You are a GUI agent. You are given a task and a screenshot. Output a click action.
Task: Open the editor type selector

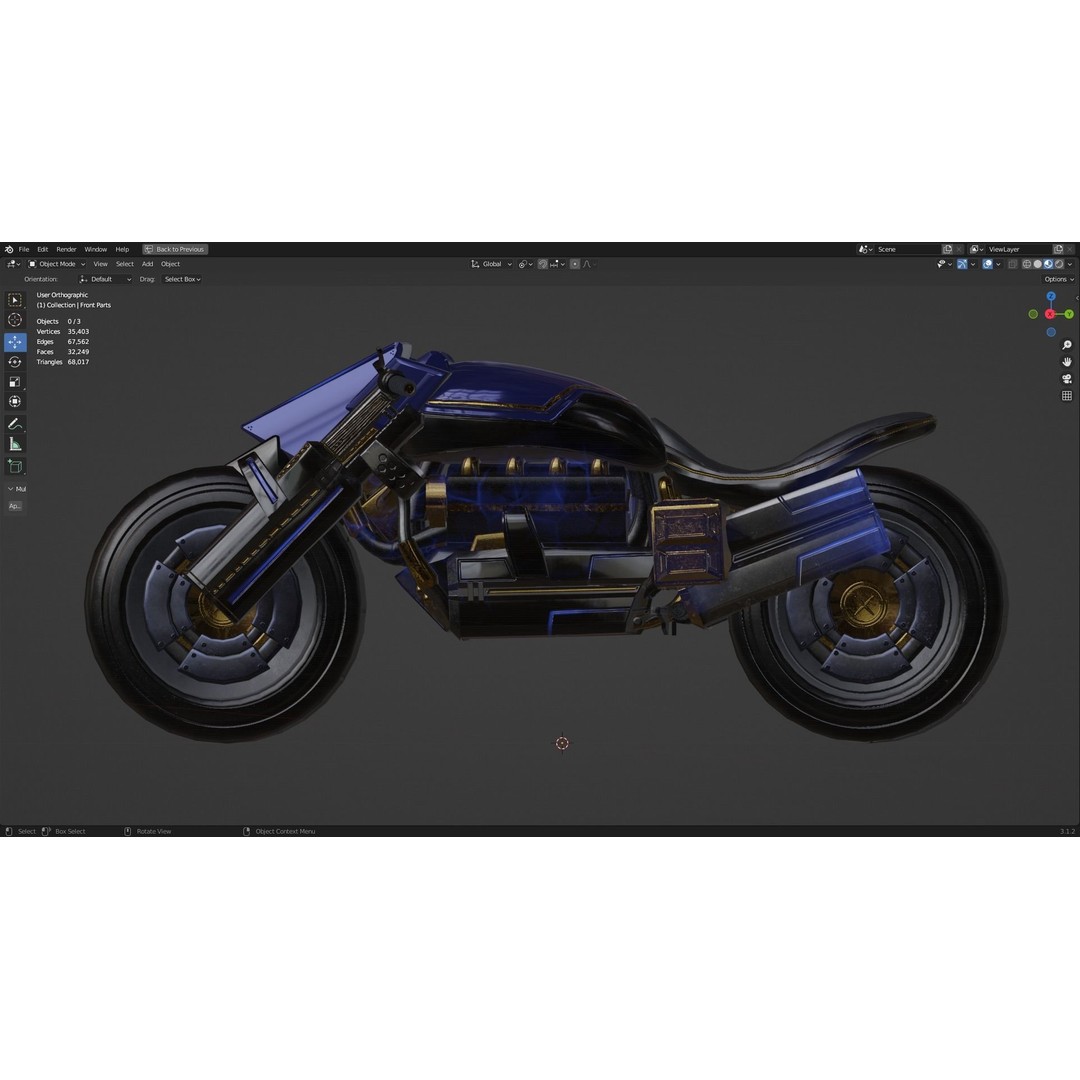click(x=13, y=264)
